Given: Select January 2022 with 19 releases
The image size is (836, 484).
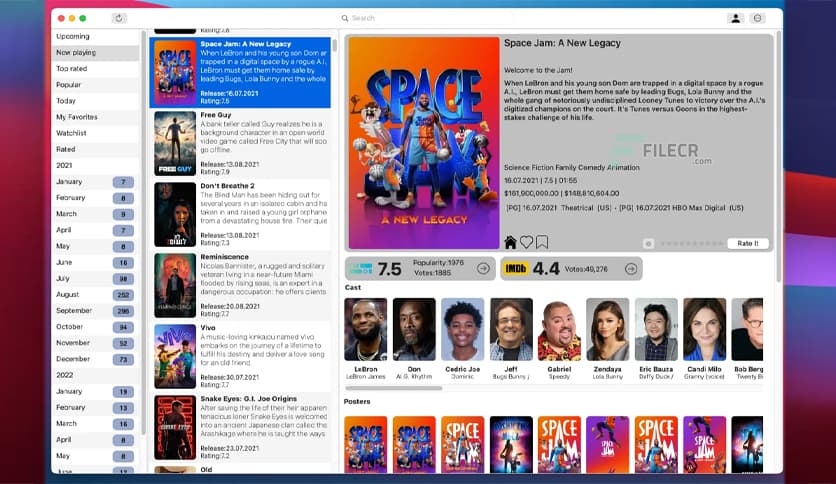Looking at the screenshot, I should coord(95,391).
